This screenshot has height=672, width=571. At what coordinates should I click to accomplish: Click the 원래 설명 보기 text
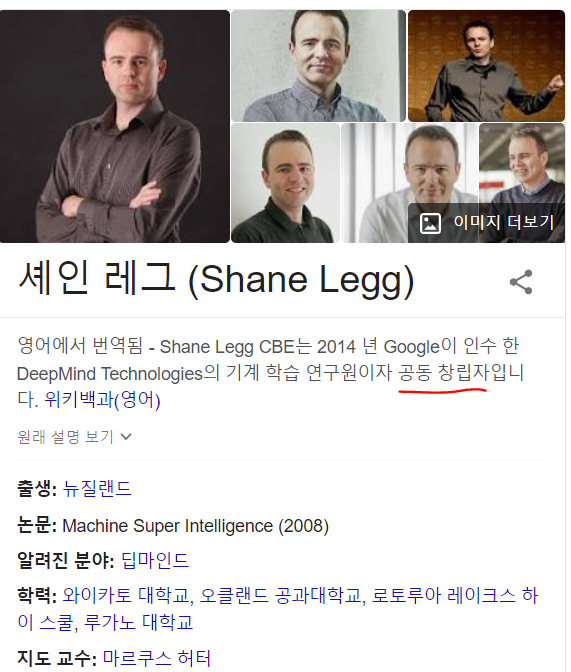65,437
